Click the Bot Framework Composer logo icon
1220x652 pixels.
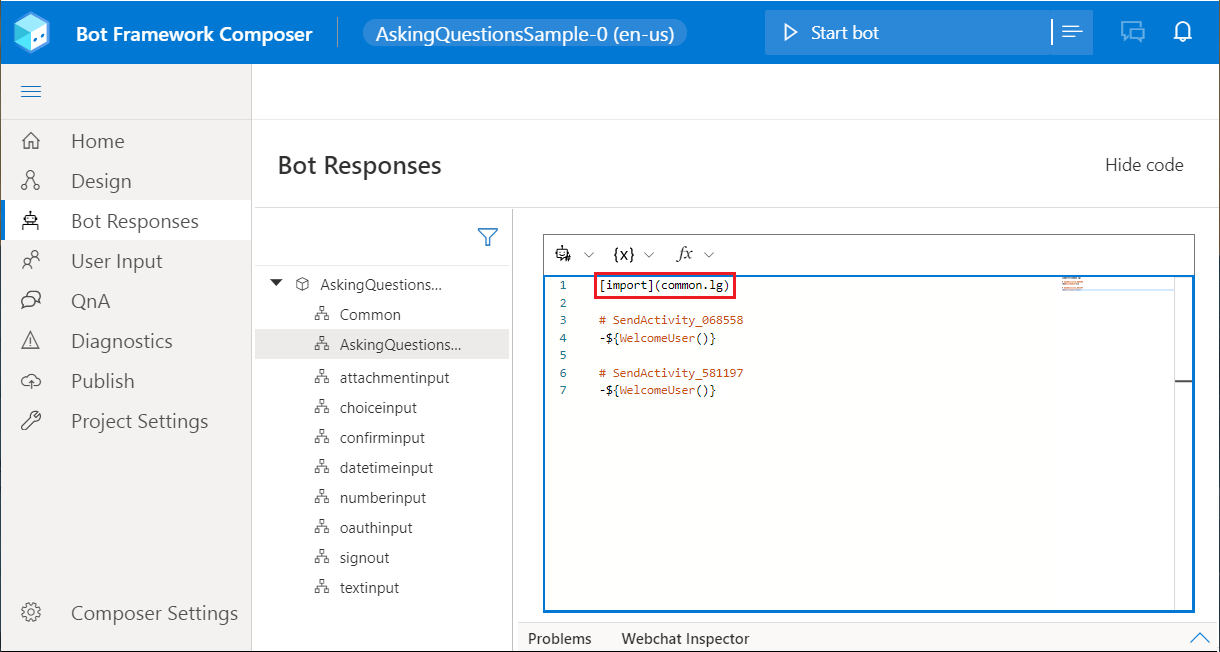point(33,33)
